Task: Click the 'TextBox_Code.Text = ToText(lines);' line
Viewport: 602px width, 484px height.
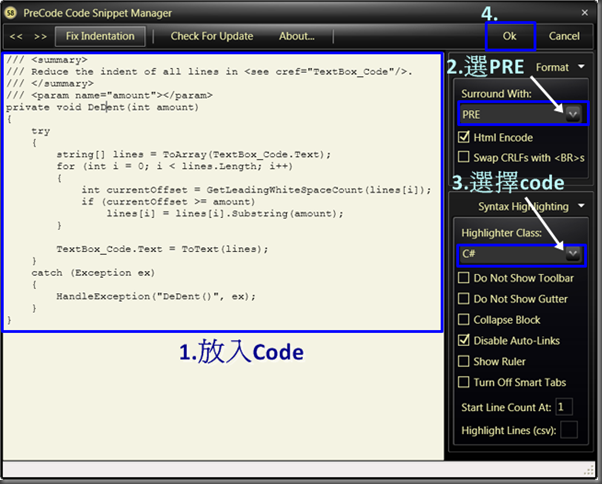Action: tap(162, 249)
